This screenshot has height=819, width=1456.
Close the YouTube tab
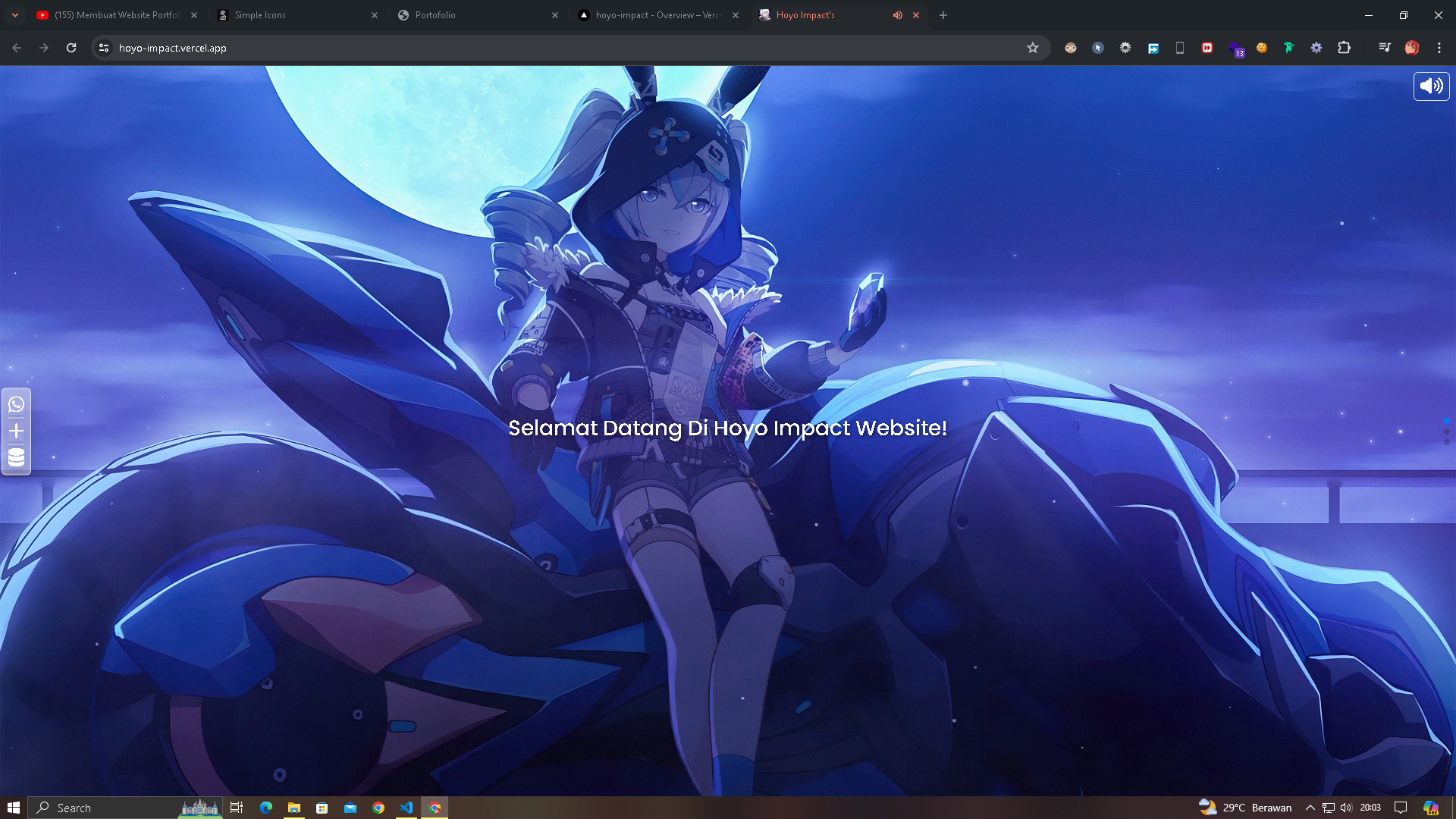coord(194,15)
